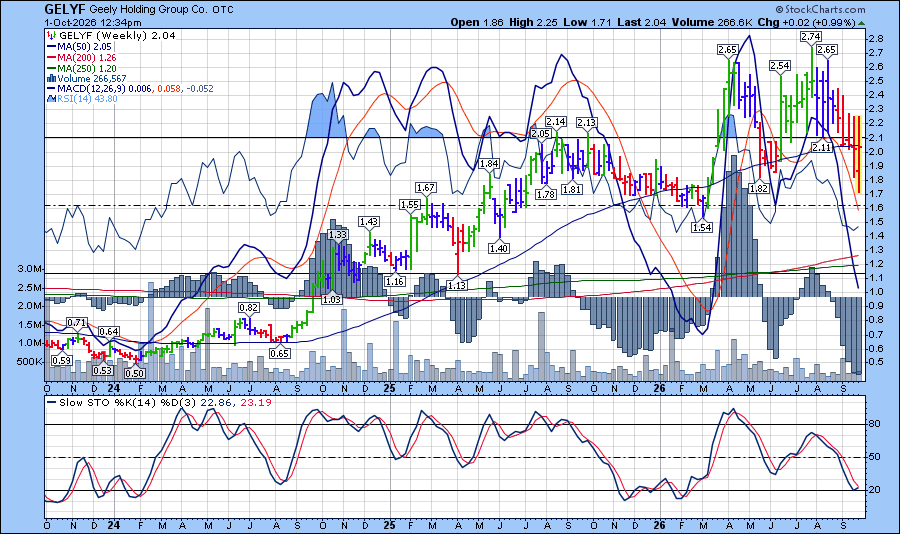Click the 1-Oct-2026 12:34pm timestamp
Screen dimensions: 900x534
(93, 23)
